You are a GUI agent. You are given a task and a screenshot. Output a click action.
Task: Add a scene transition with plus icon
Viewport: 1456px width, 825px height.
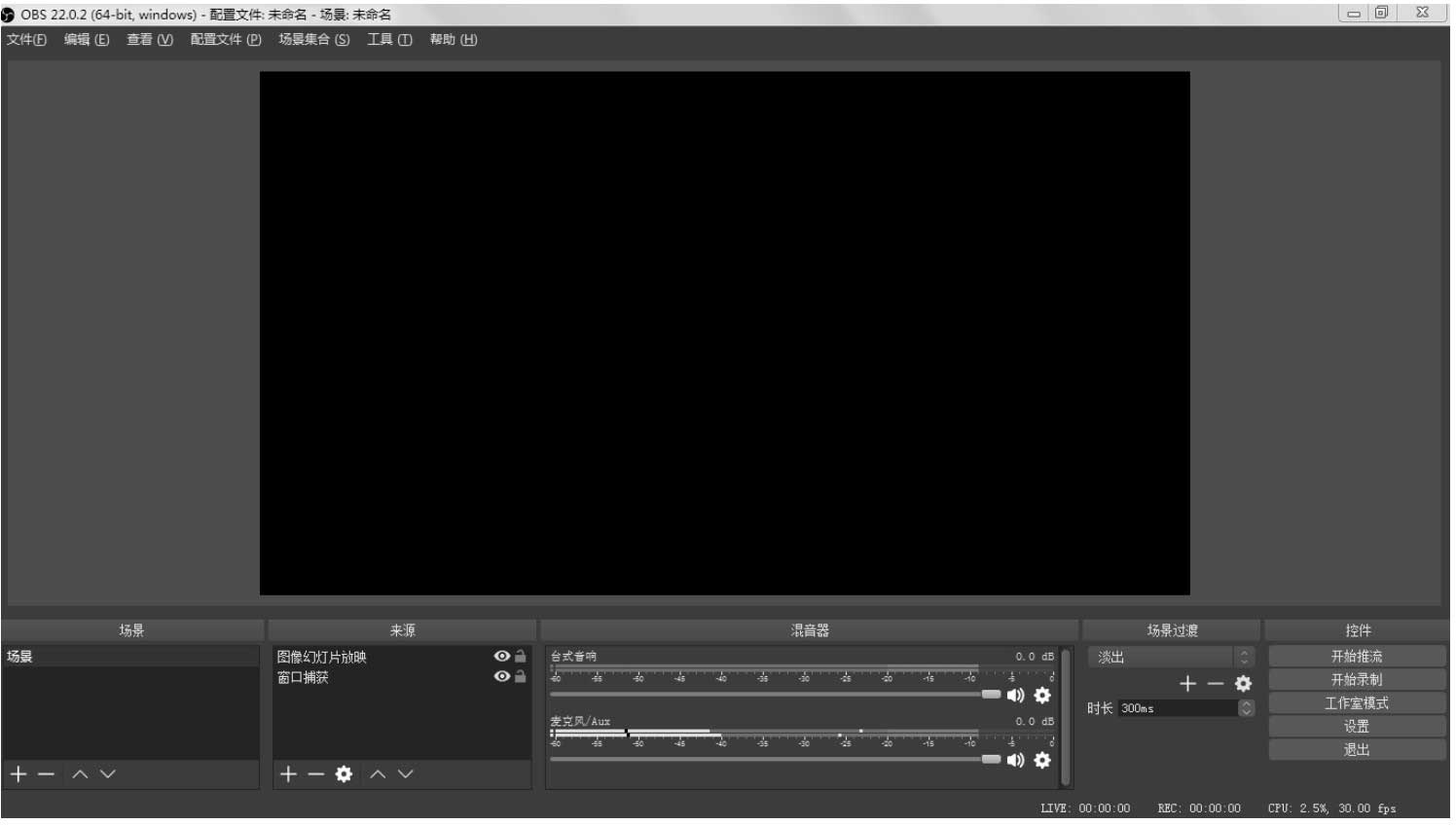[1187, 684]
